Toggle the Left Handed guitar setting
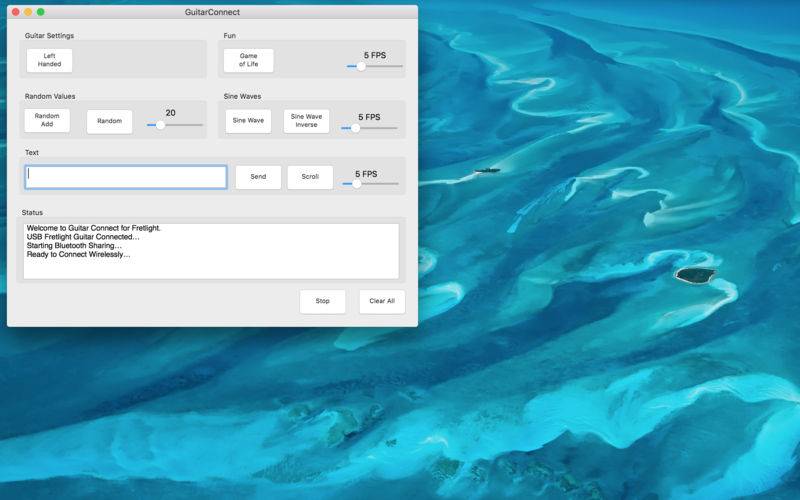The image size is (800, 500). tap(49, 60)
